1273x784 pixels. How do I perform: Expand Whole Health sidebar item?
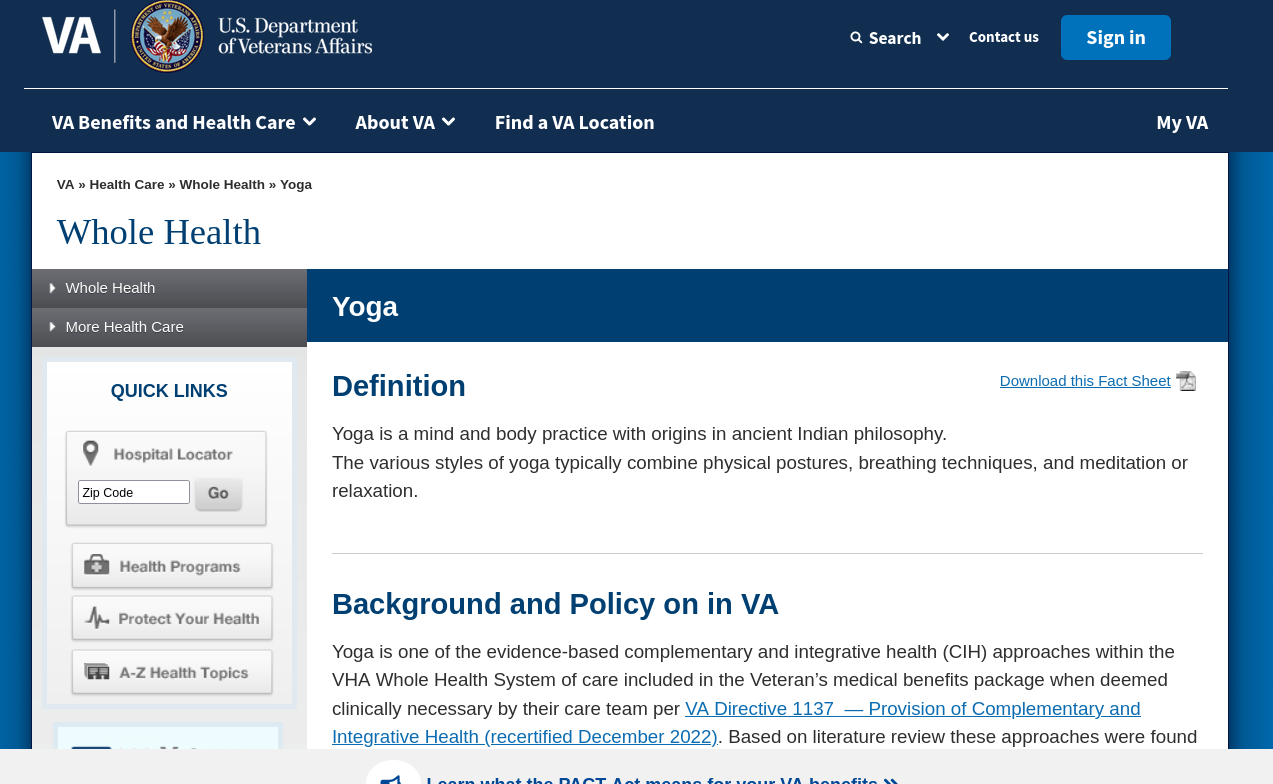click(x=110, y=288)
